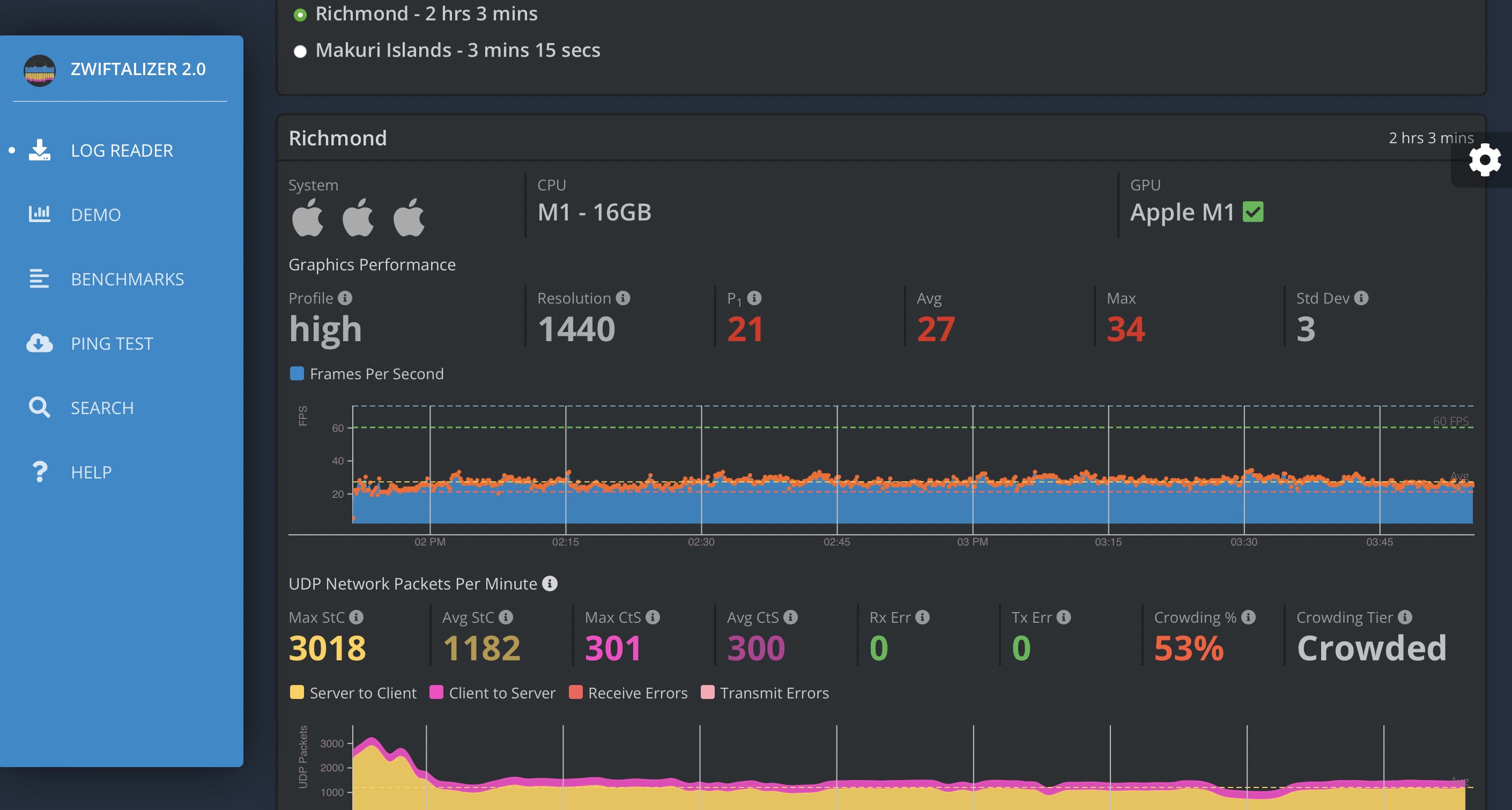Select the Makuri Islands radio button
1512x810 pixels.
300,51
